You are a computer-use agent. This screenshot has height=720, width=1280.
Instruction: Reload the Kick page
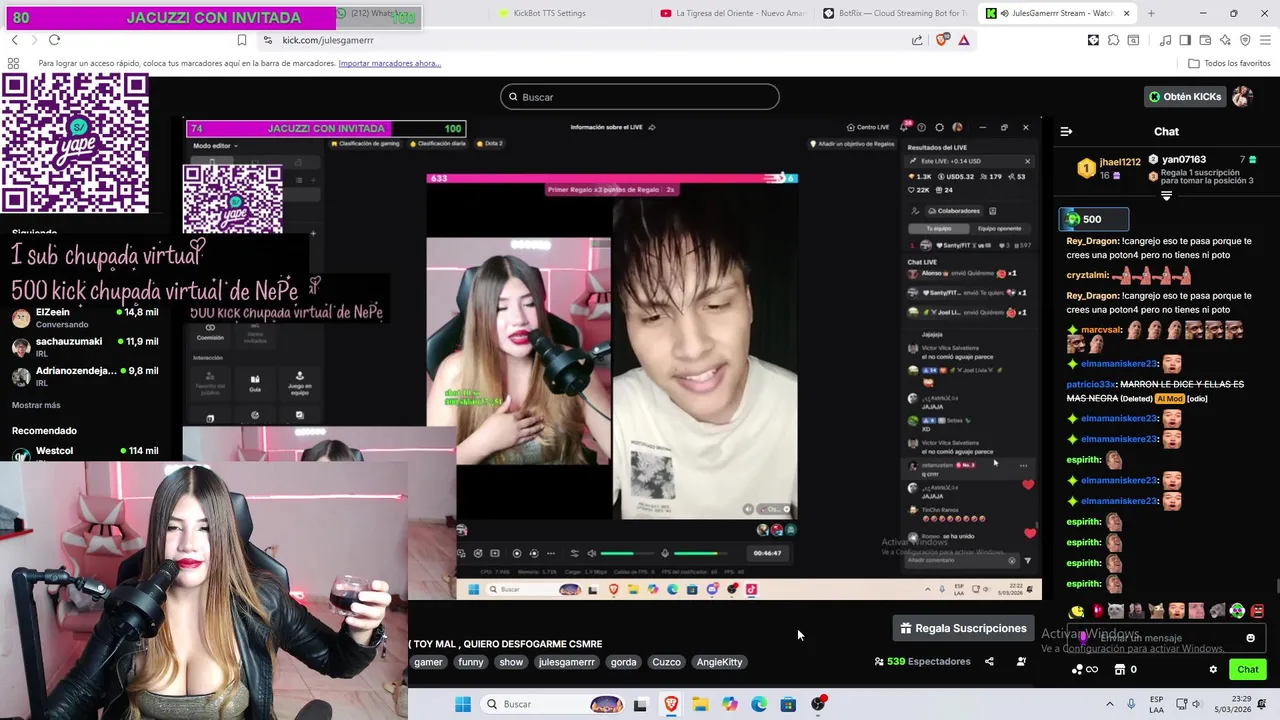54,40
